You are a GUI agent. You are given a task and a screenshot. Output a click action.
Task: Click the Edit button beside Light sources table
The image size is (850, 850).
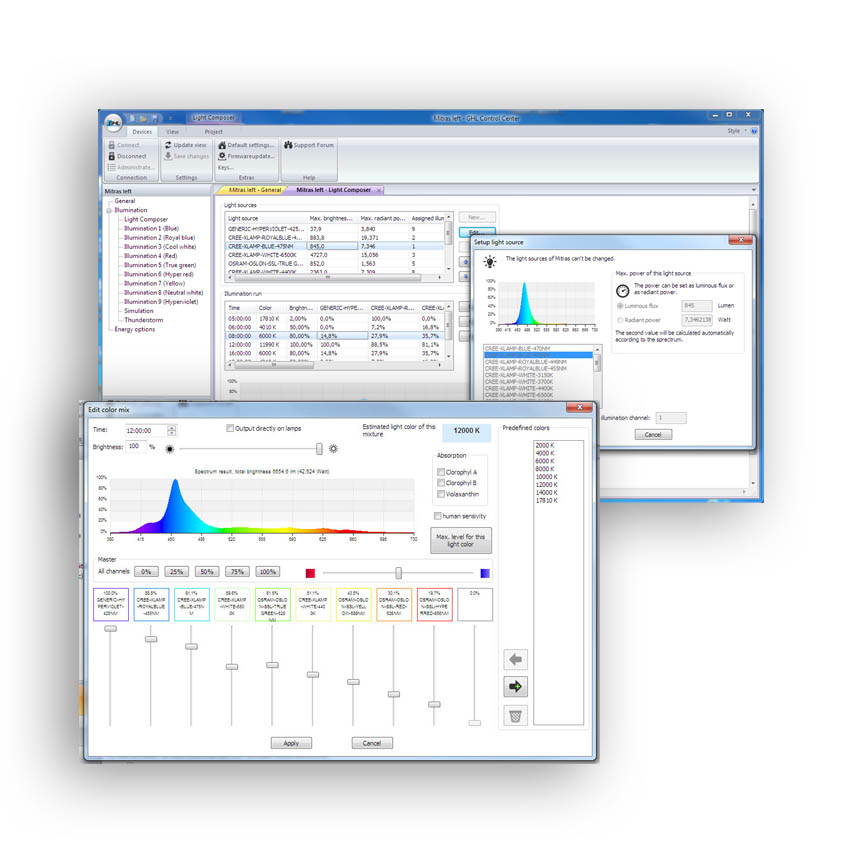pos(476,233)
